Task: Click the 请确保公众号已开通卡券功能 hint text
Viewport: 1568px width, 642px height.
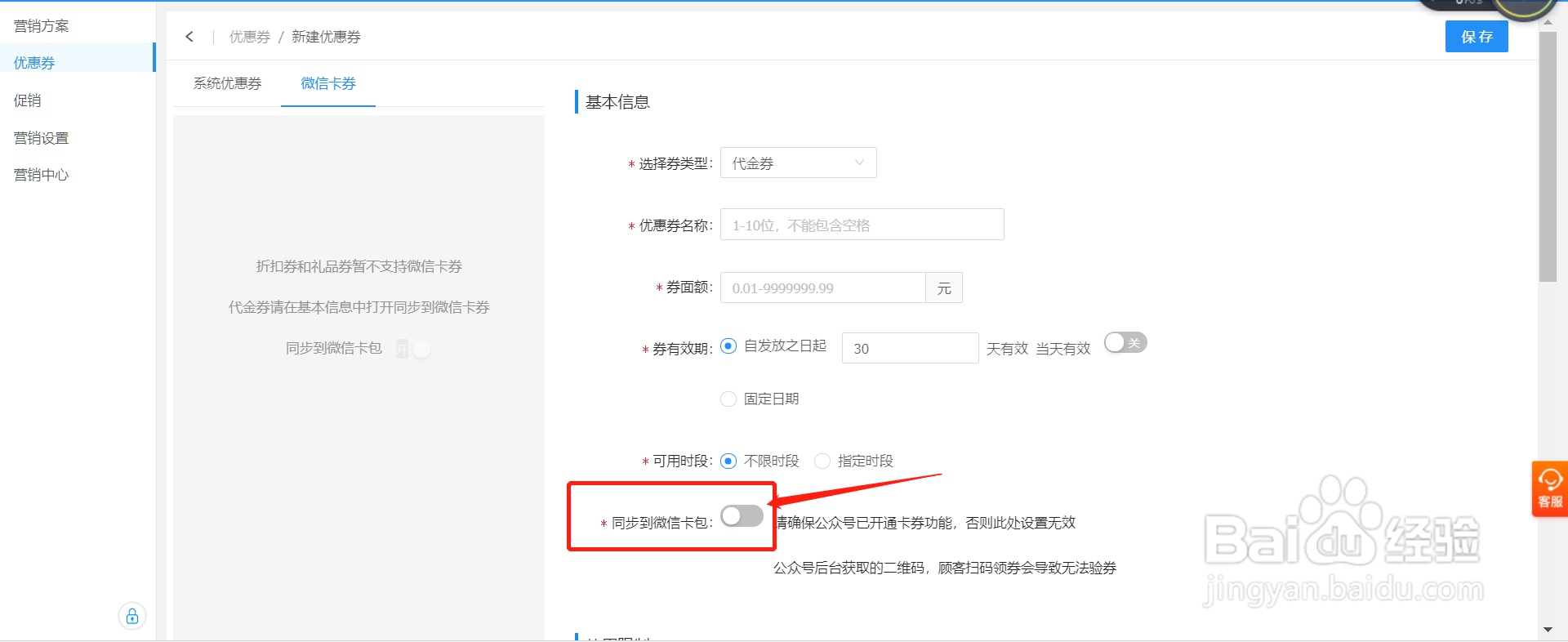Action: pyautogui.click(x=925, y=523)
